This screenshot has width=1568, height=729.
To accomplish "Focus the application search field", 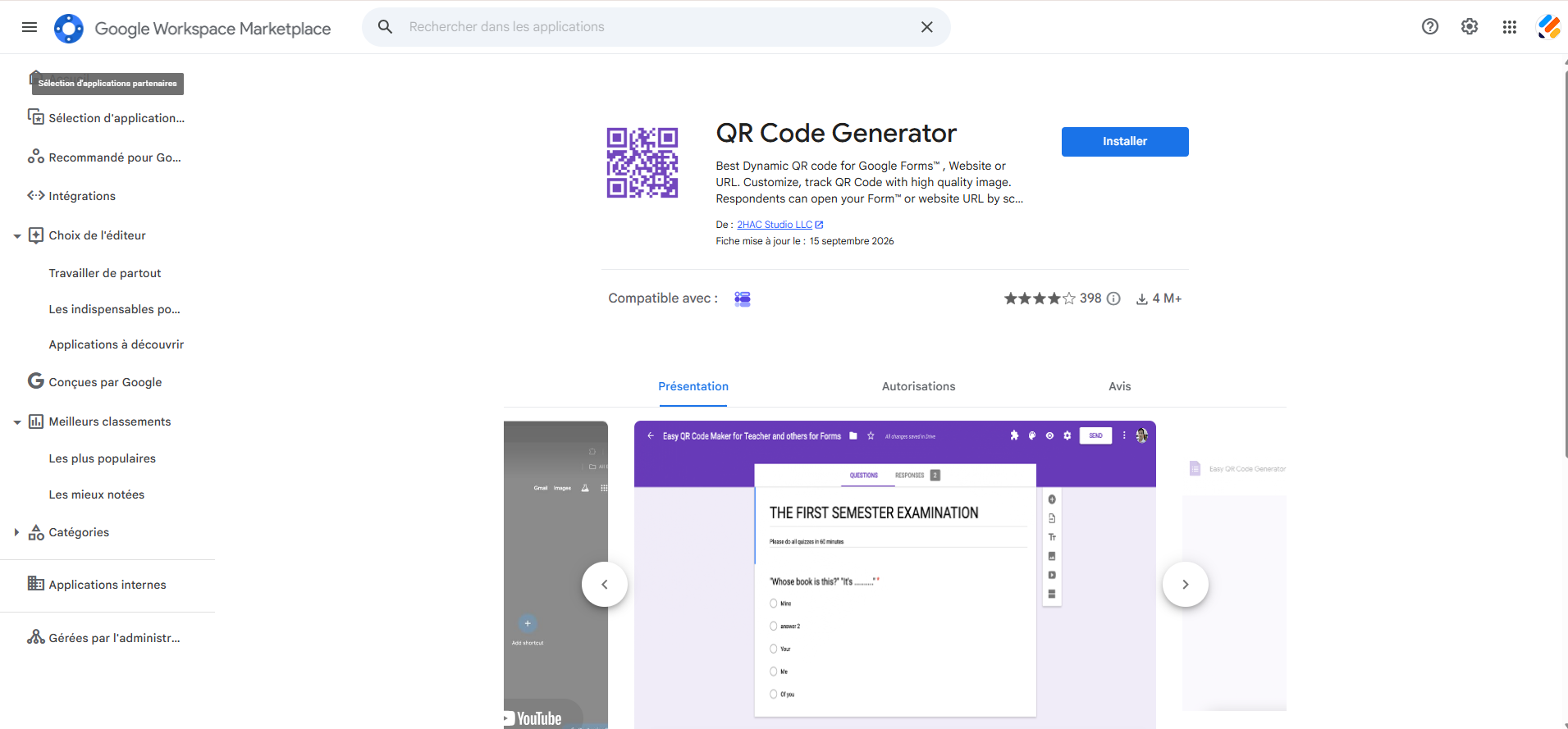I will pos(656,27).
